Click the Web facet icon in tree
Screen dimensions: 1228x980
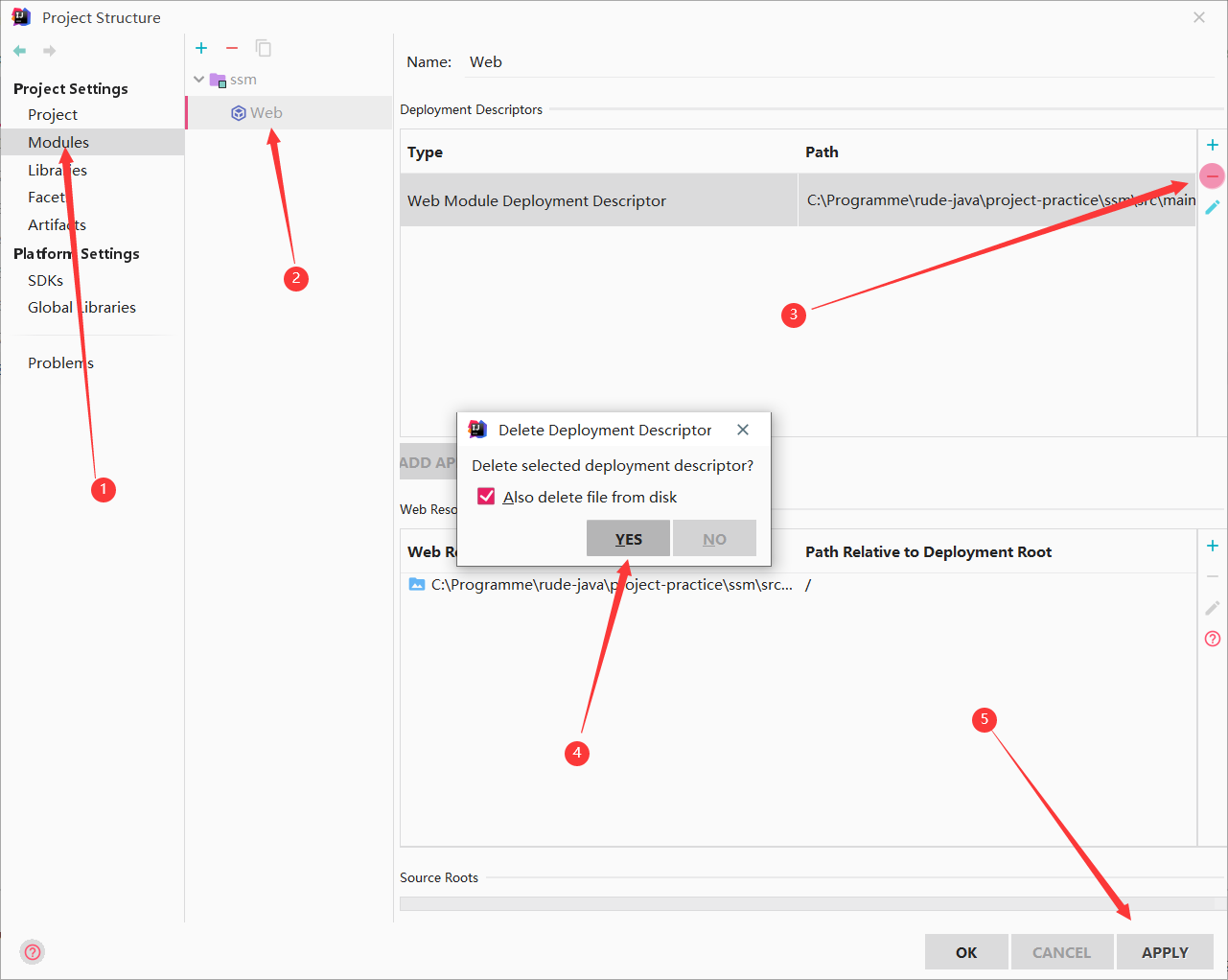point(239,113)
